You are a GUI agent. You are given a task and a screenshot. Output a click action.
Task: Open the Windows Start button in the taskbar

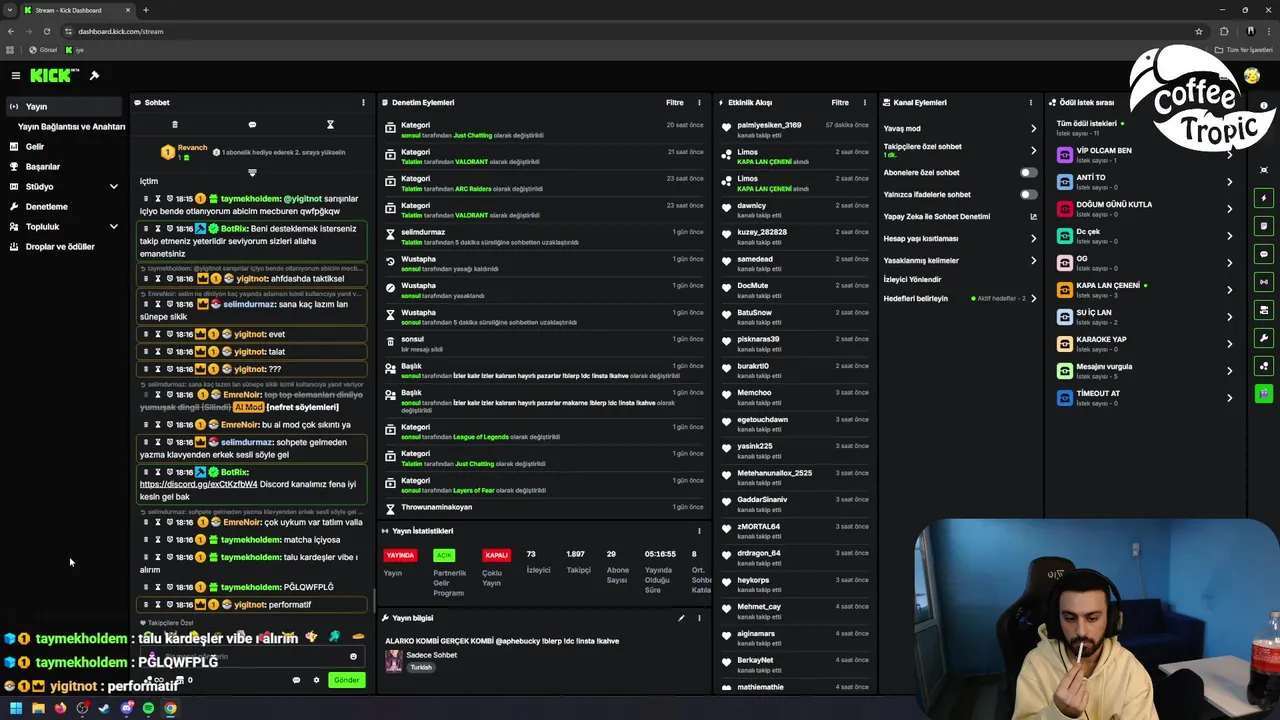(16, 708)
